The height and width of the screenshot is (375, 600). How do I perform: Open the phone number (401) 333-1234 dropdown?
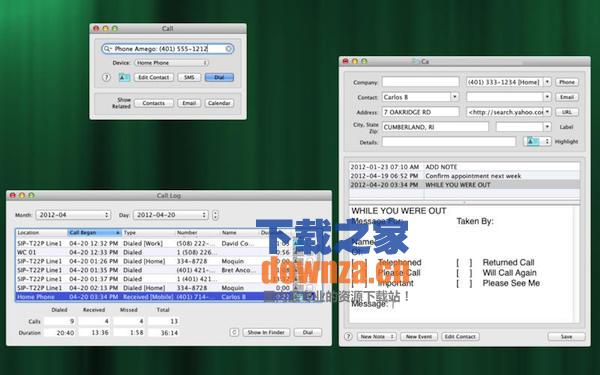coord(547,82)
